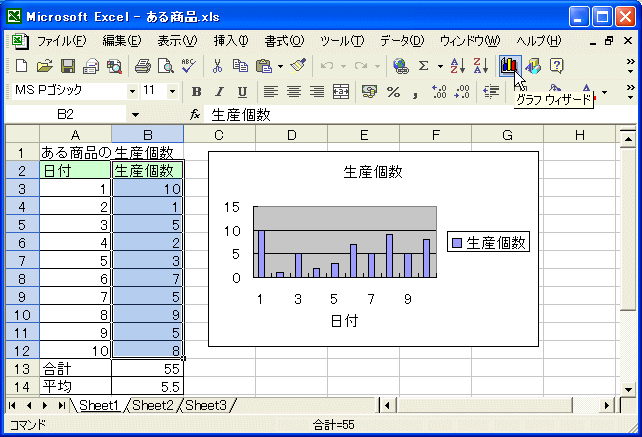The image size is (642, 437).
Task: Run the ABC spelling check icon
Action: coord(188,66)
